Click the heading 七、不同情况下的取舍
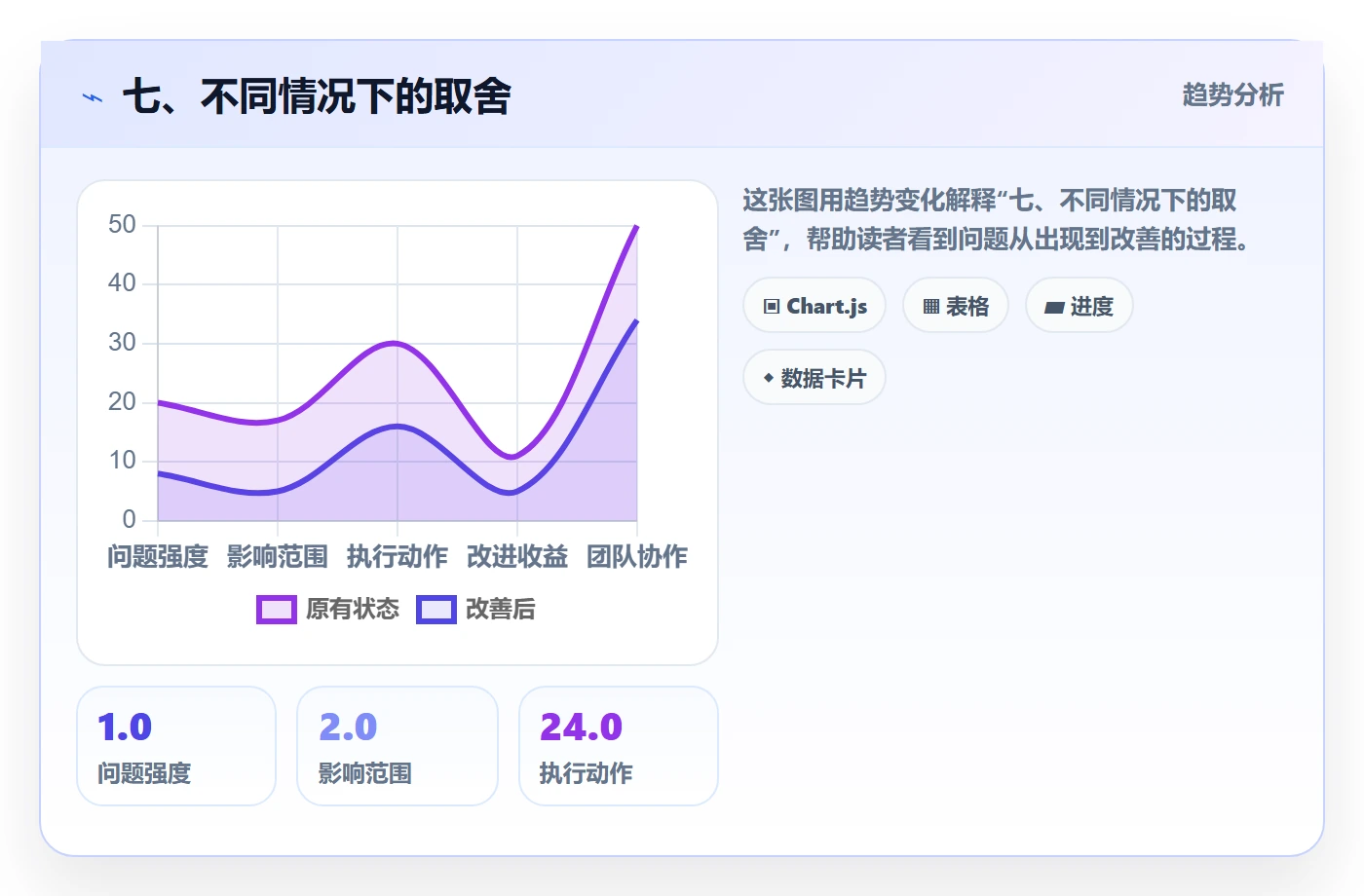This screenshot has width=1364, height=896. [x=318, y=96]
